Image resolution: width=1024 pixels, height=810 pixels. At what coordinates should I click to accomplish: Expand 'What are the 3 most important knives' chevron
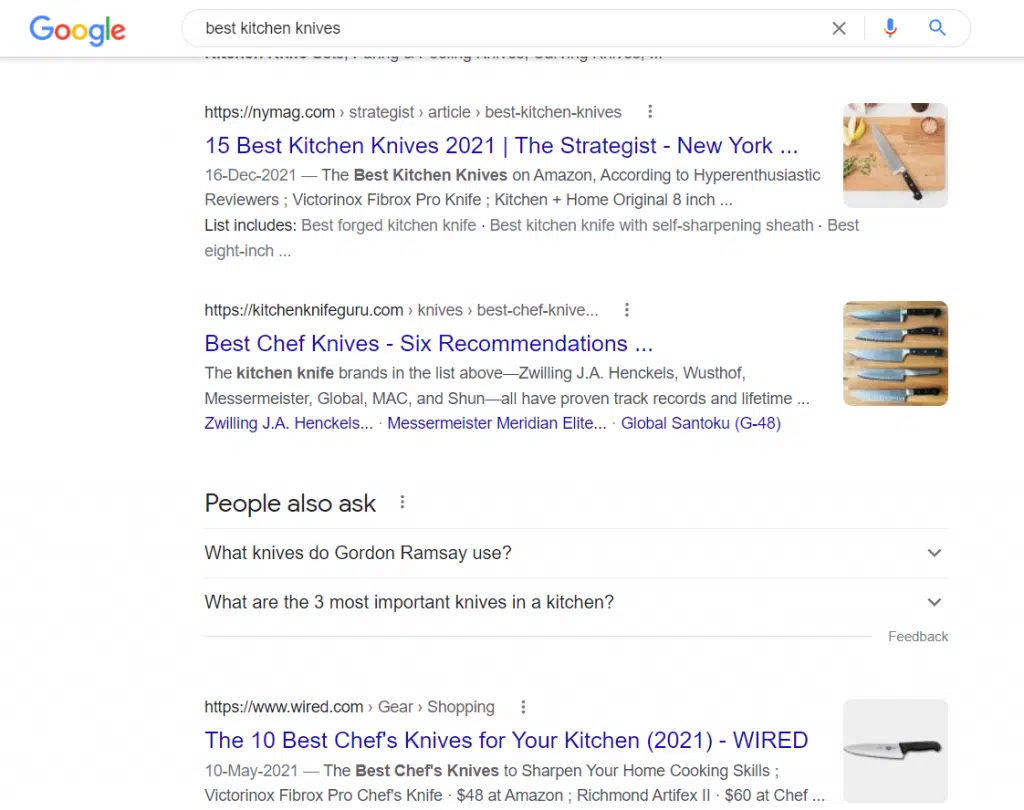point(934,602)
